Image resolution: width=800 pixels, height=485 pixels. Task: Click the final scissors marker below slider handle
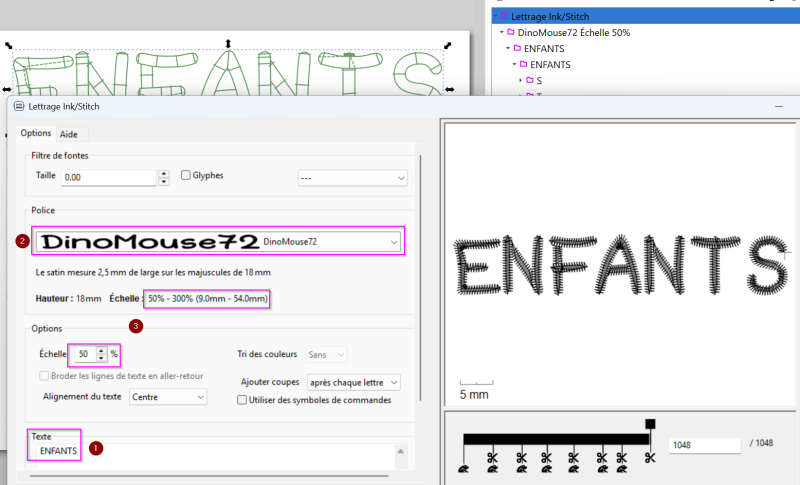649,457
